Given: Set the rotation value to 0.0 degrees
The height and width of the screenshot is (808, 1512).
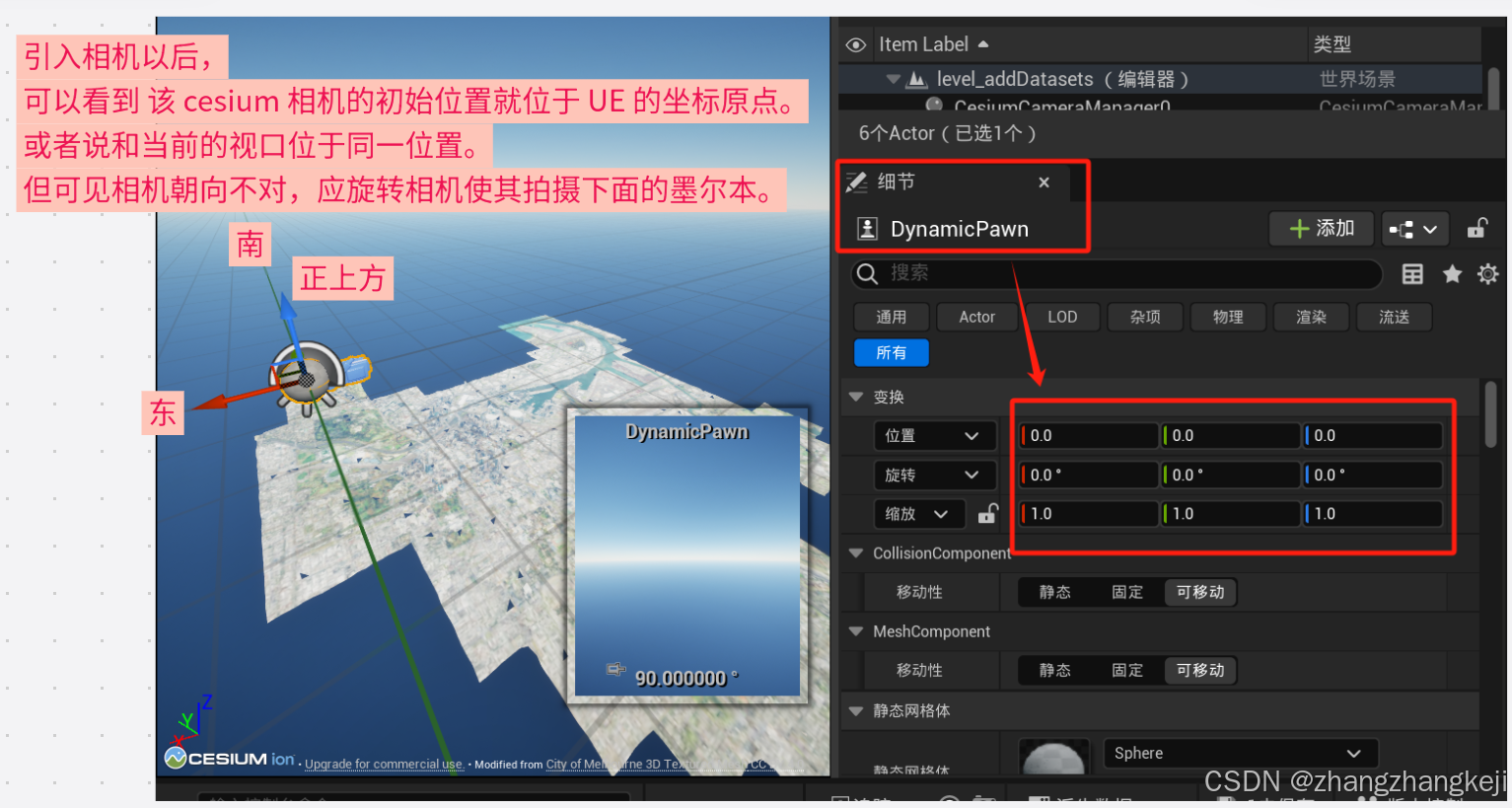Looking at the screenshot, I should tap(1088, 475).
